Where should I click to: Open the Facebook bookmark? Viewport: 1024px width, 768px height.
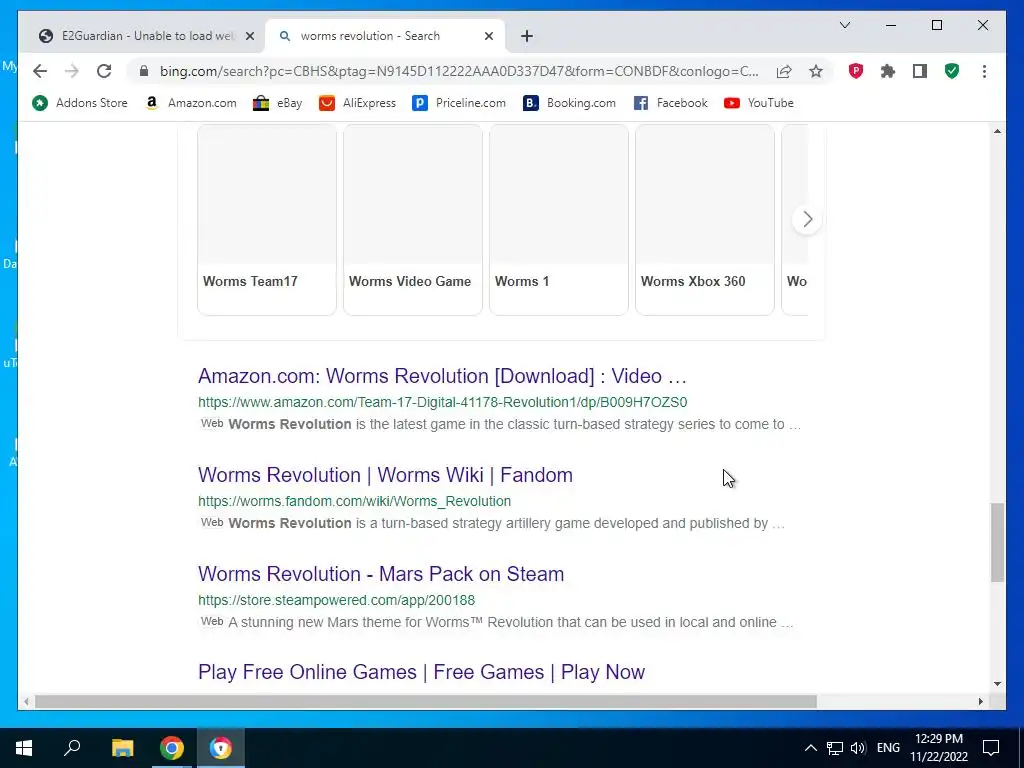pos(671,103)
